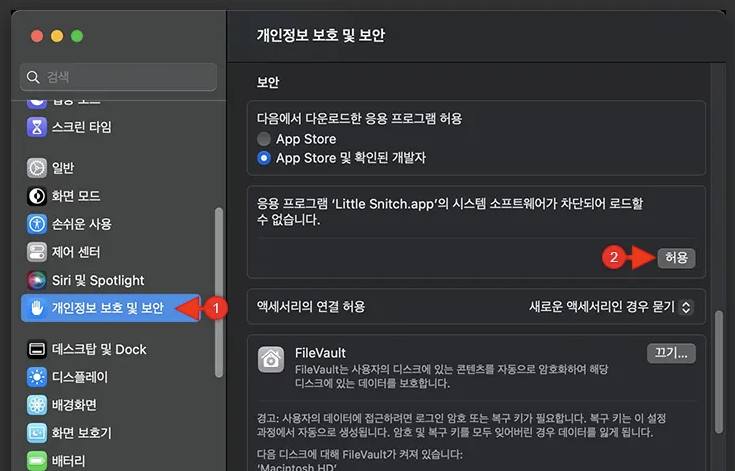Select the App Store radio option

click(x=264, y=139)
